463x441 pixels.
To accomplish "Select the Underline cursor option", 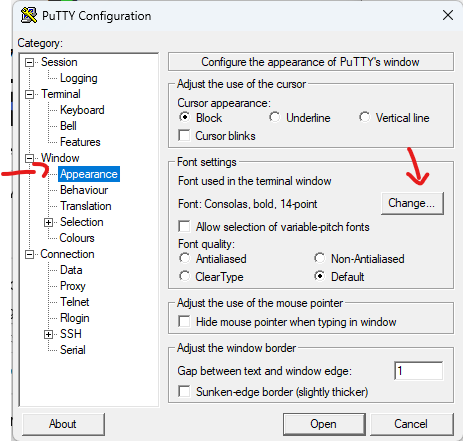I will point(274,117).
